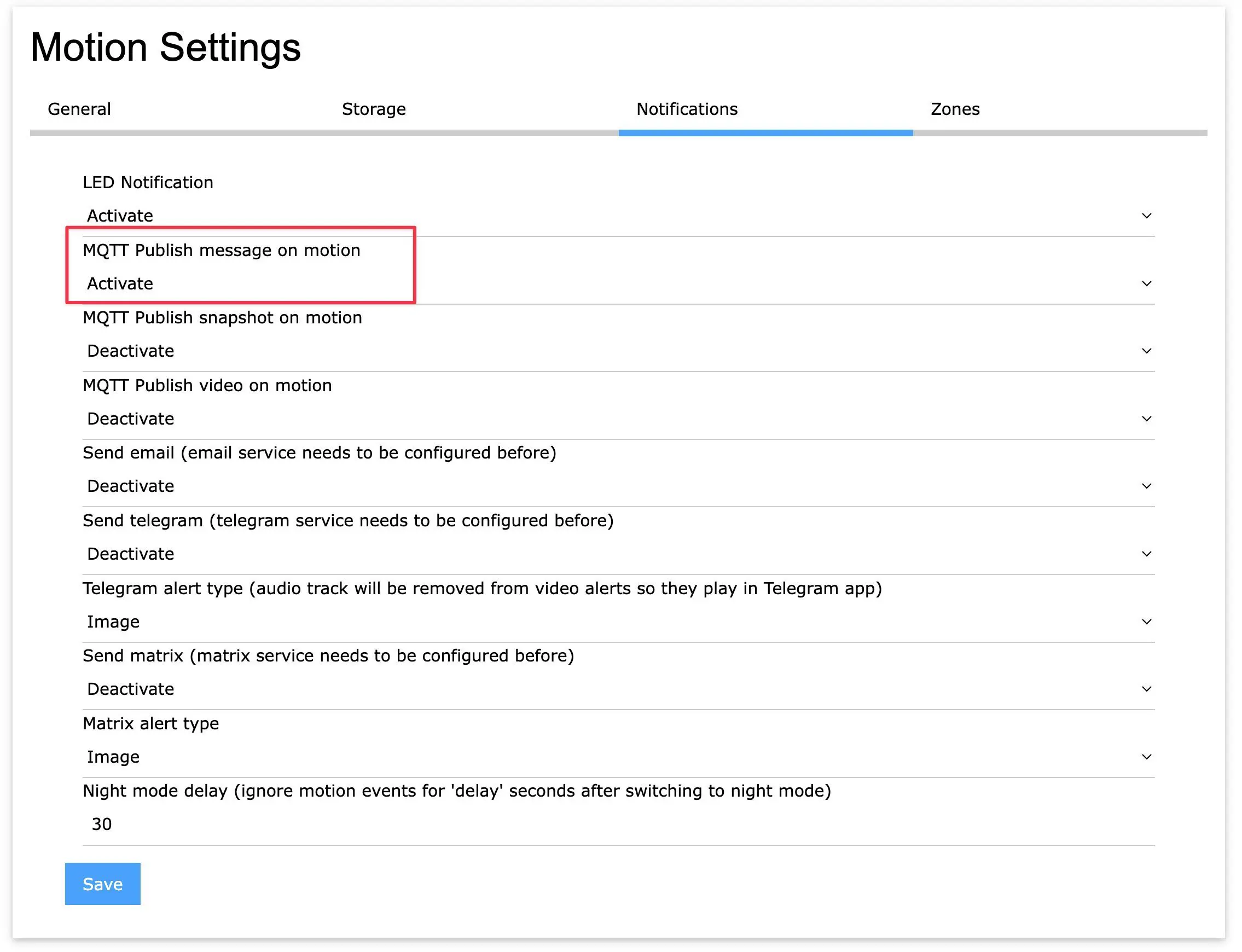
Task: Click chevron arrow of Send email select
Action: pyautogui.click(x=1146, y=486)
